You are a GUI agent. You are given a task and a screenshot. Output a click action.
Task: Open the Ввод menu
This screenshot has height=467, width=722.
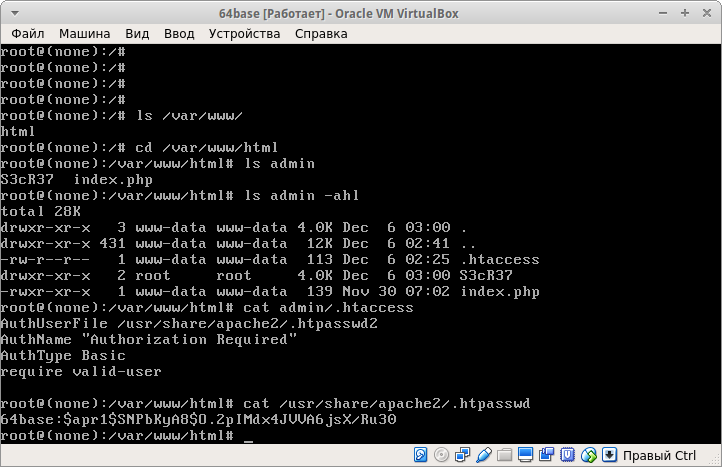[x=179, y=34]
